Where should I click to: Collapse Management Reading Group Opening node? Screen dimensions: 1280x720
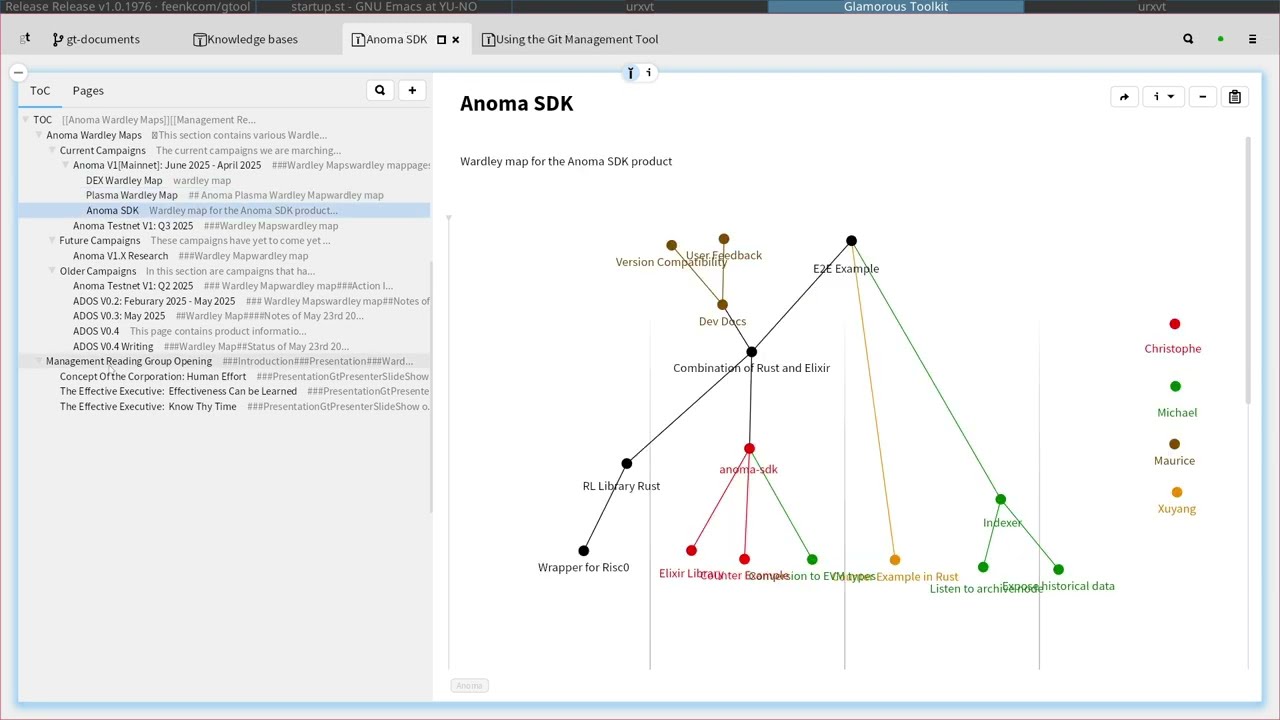pyautogui.click(x=38, y=361)
